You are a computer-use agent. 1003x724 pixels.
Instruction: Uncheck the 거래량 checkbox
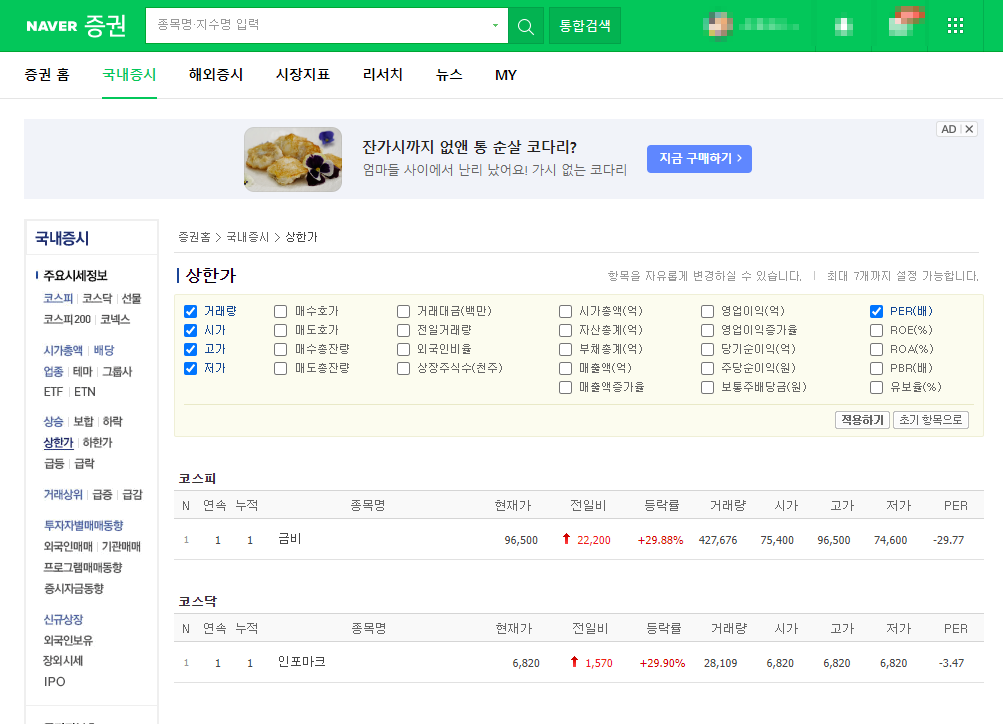pos(190,311)
